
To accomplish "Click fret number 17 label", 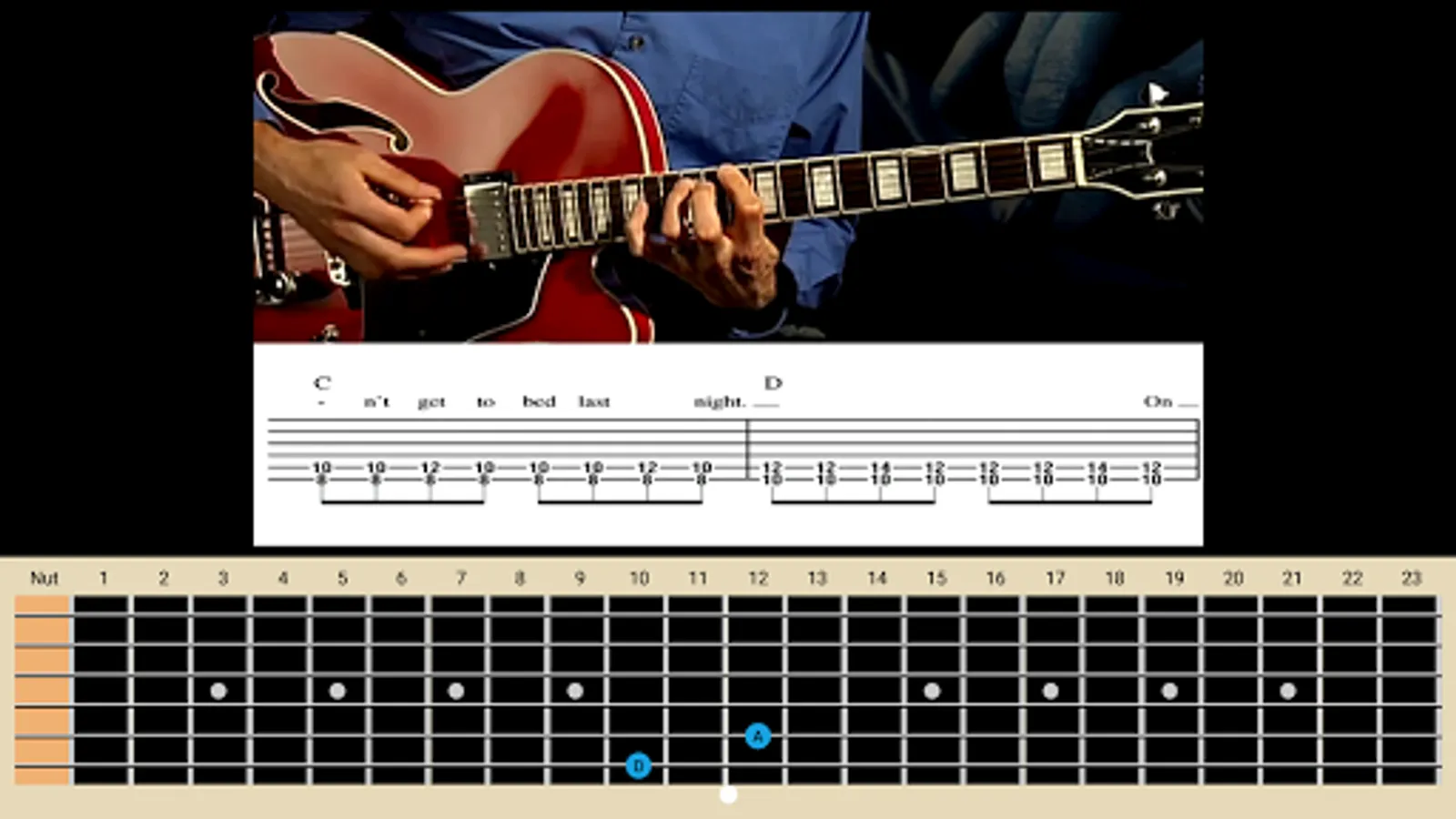I will coord(1056,578).
